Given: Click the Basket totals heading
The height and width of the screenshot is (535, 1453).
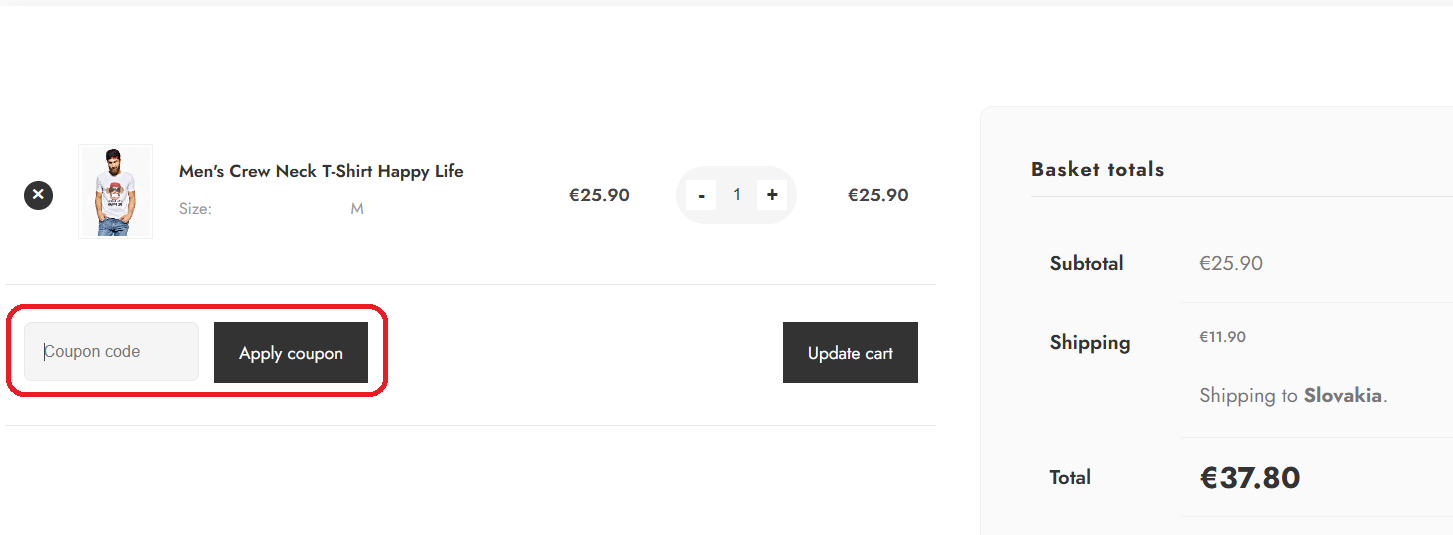Looking at the screenshot, I should coord(1097,170).
